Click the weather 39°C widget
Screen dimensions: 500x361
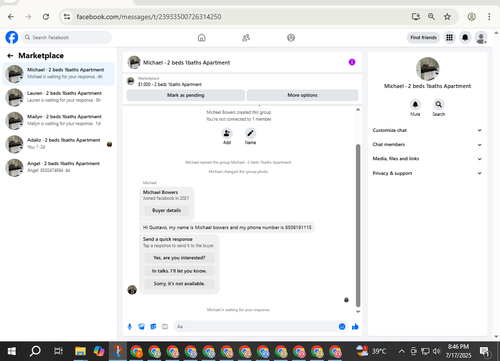click(372, 351)
